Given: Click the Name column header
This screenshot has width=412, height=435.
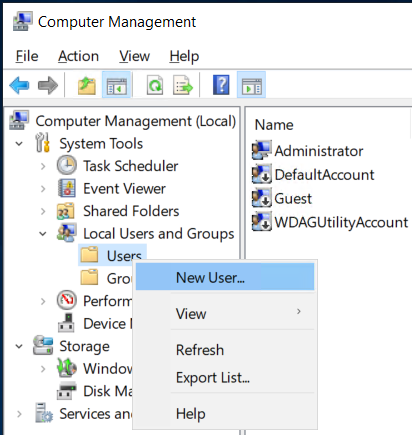Looking at the screenshot, I should click(274, 125).
